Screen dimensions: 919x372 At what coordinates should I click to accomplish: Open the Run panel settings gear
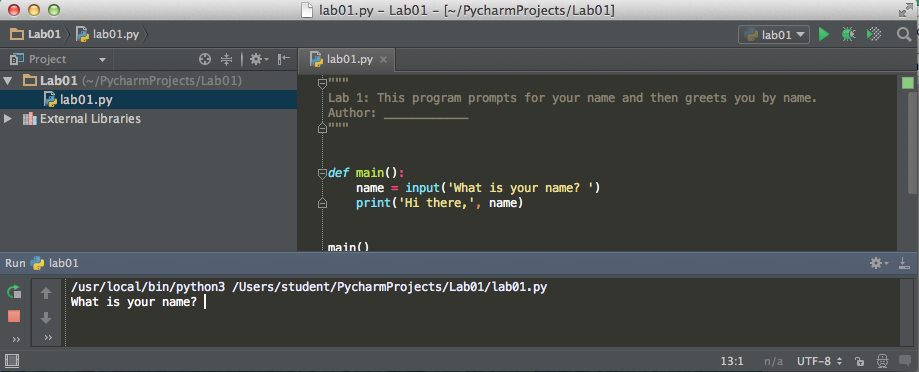[878, 263]
